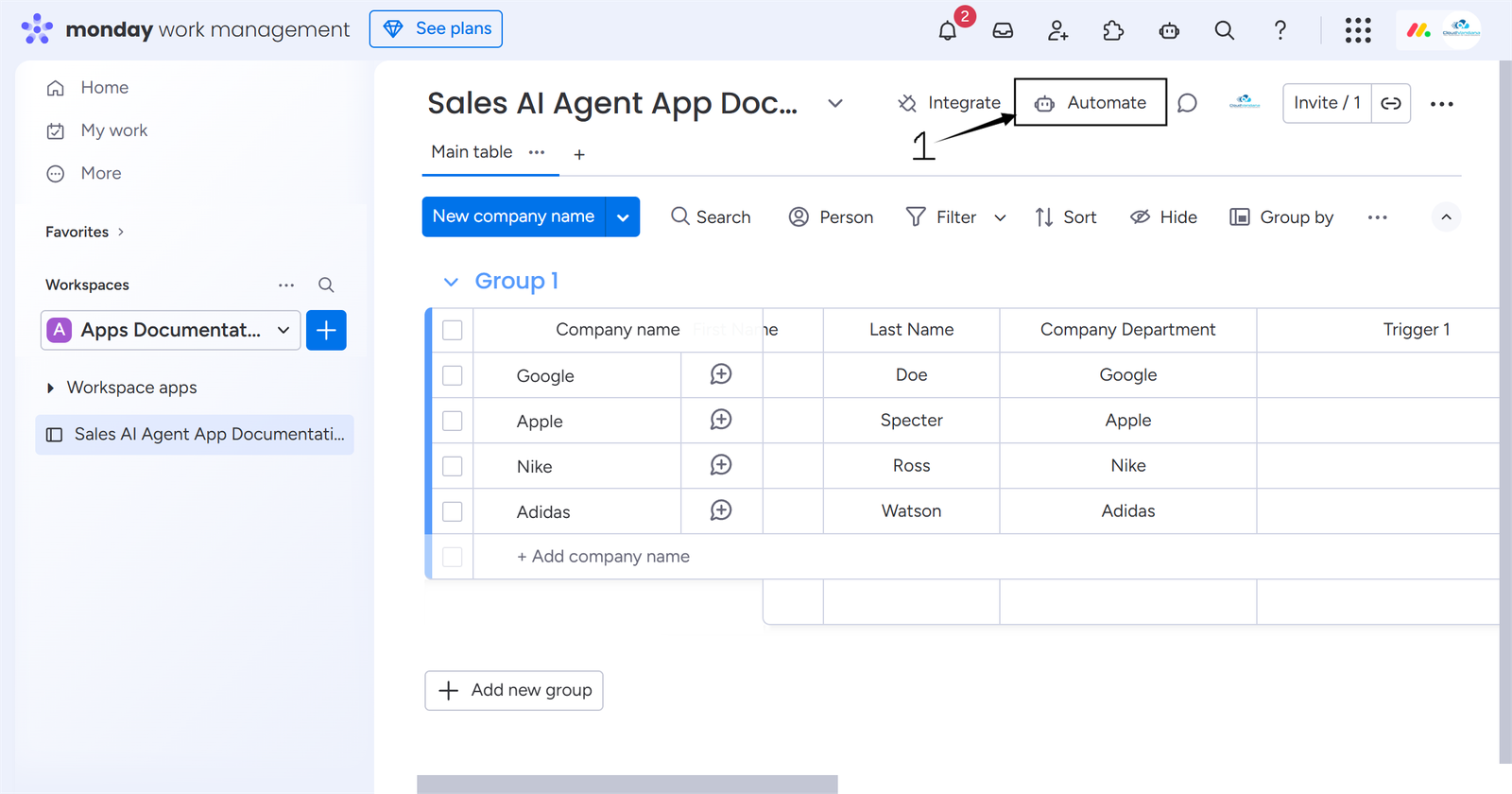Open the Group by options

1281,217
